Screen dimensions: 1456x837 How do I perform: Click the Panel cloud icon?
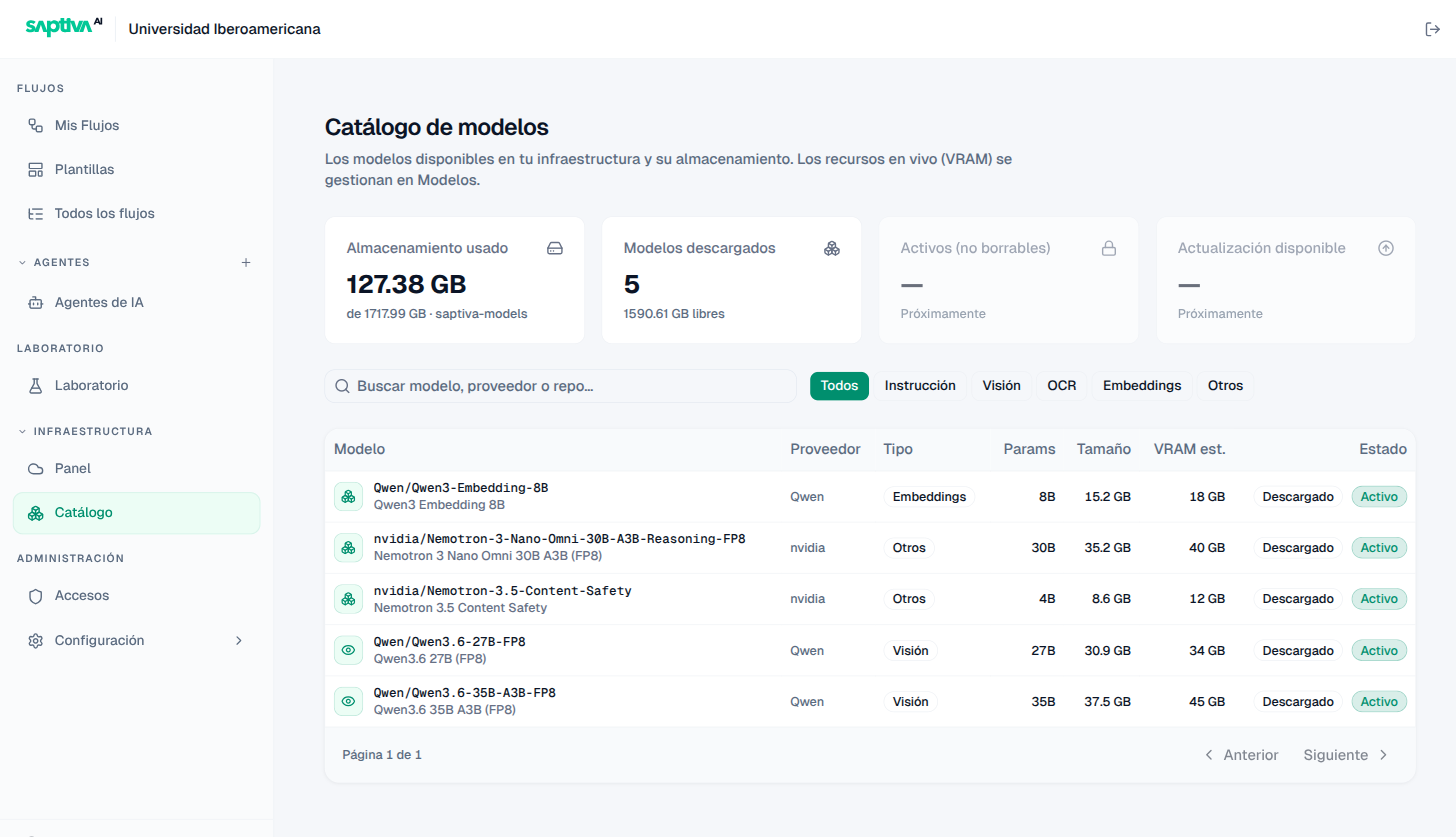click(x=35, y=469)
